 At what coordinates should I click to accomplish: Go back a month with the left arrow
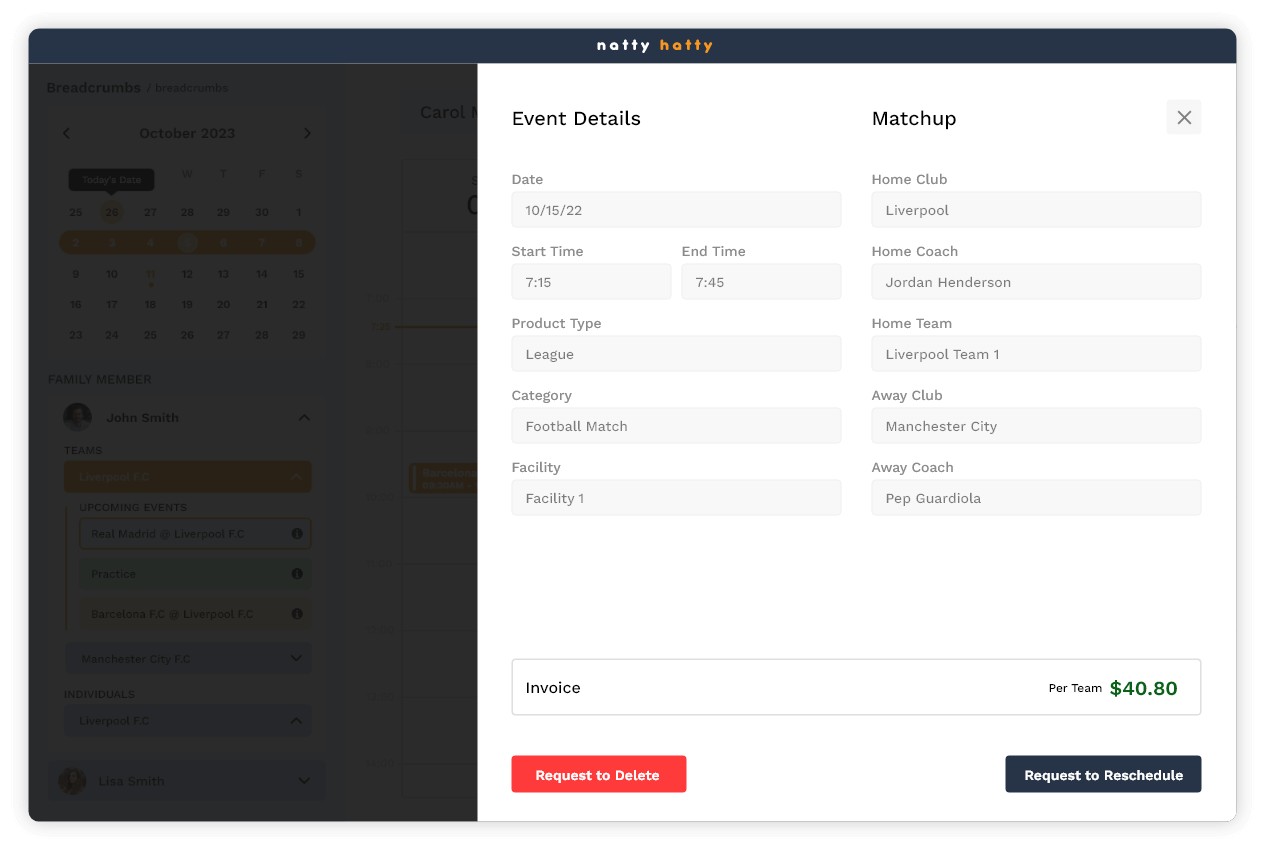point(66,132)
